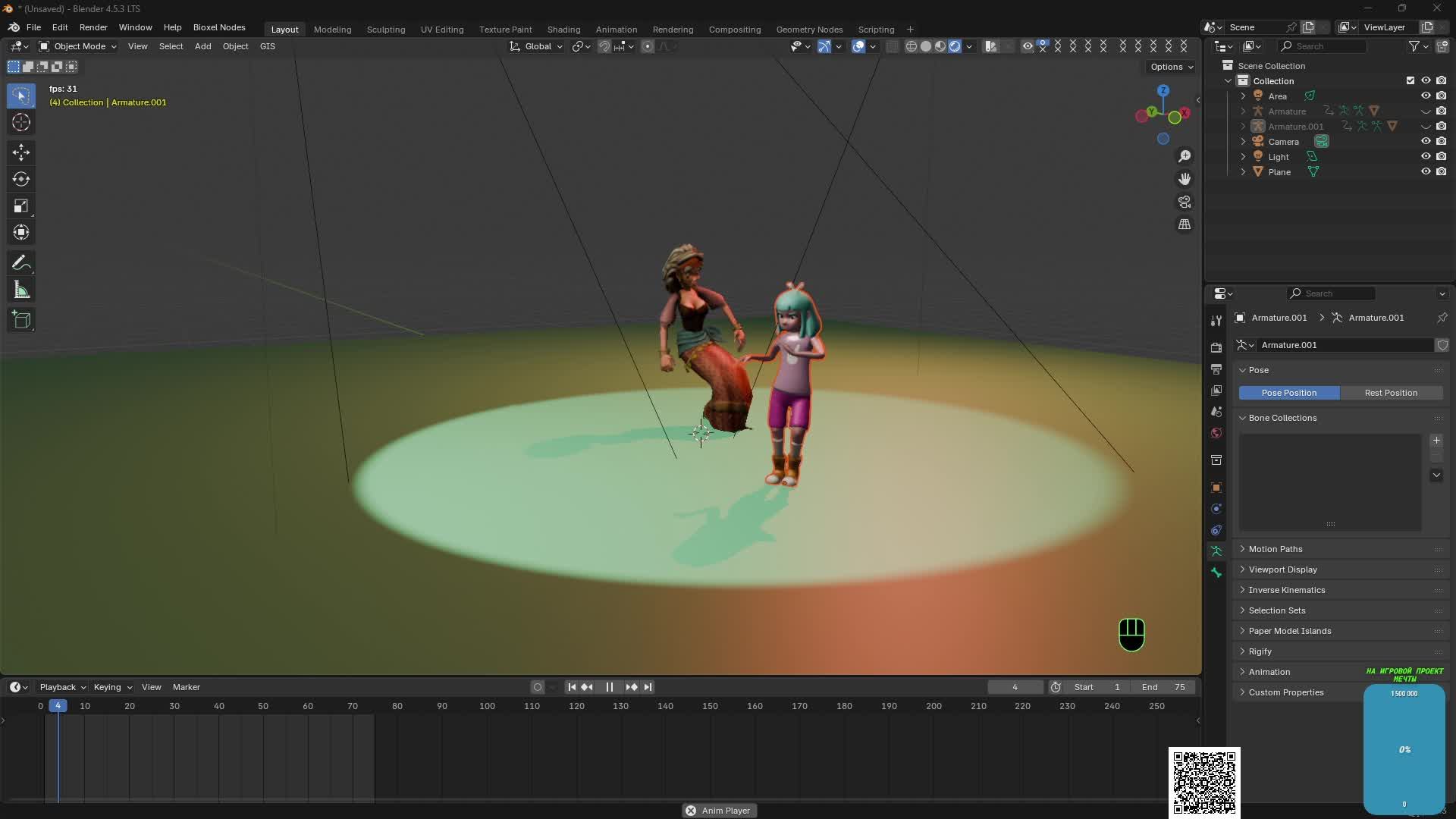The height and width of the screenshot is (819, 1456).
Task: Open the Object Mode dropdown
Action: (x=78, y=46)
